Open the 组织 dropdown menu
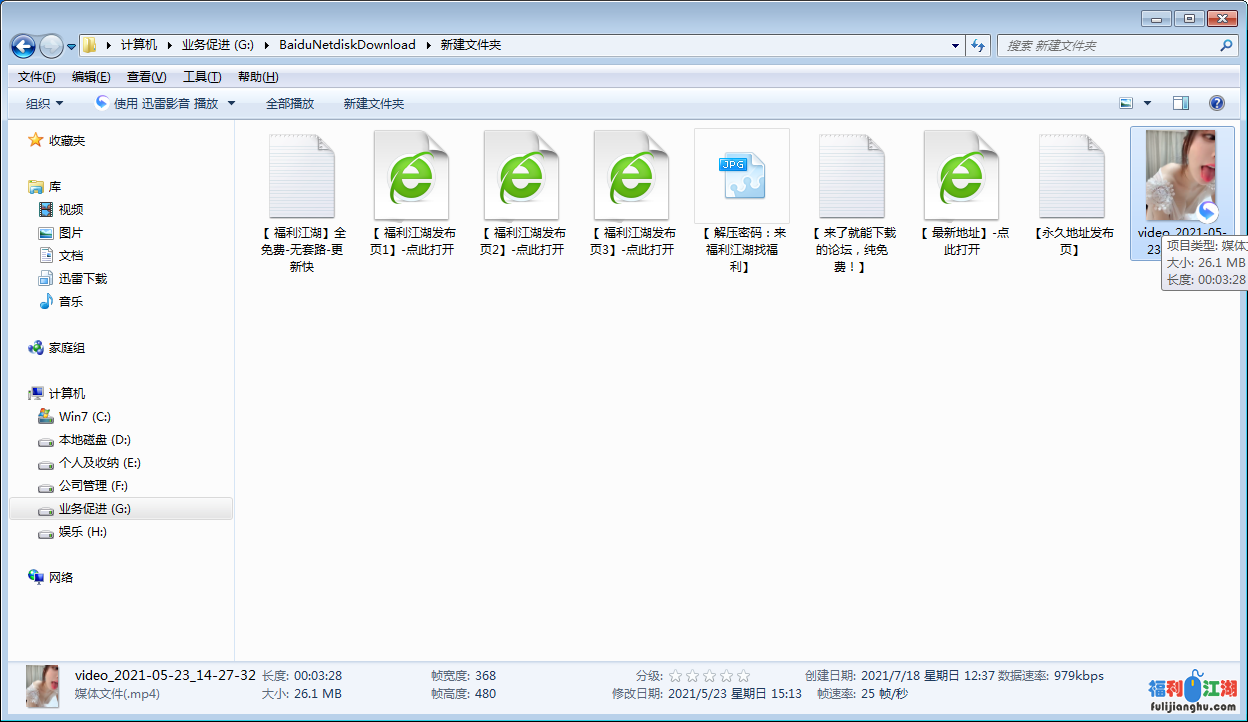The height and width of the screenshot is (722, 1248). (x=44, y=103)
